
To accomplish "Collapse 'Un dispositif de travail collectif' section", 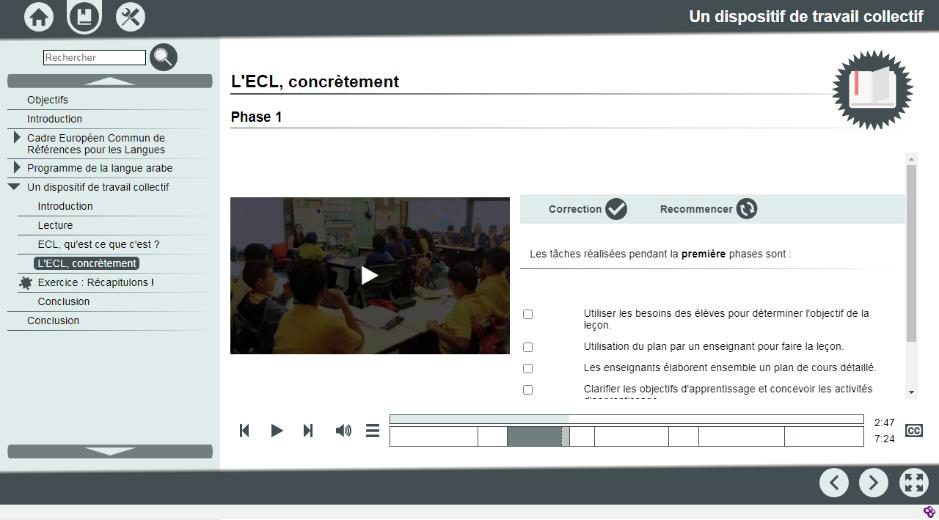I will pos(14,187).
